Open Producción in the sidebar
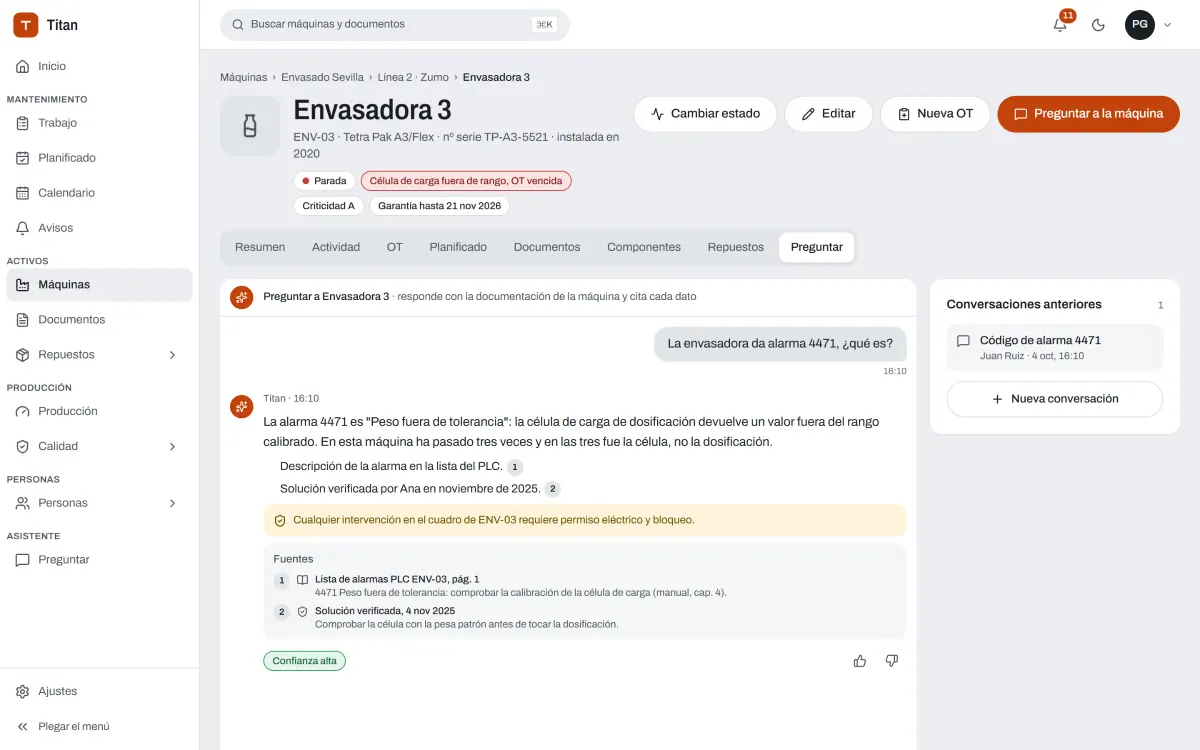 (99, 411)
